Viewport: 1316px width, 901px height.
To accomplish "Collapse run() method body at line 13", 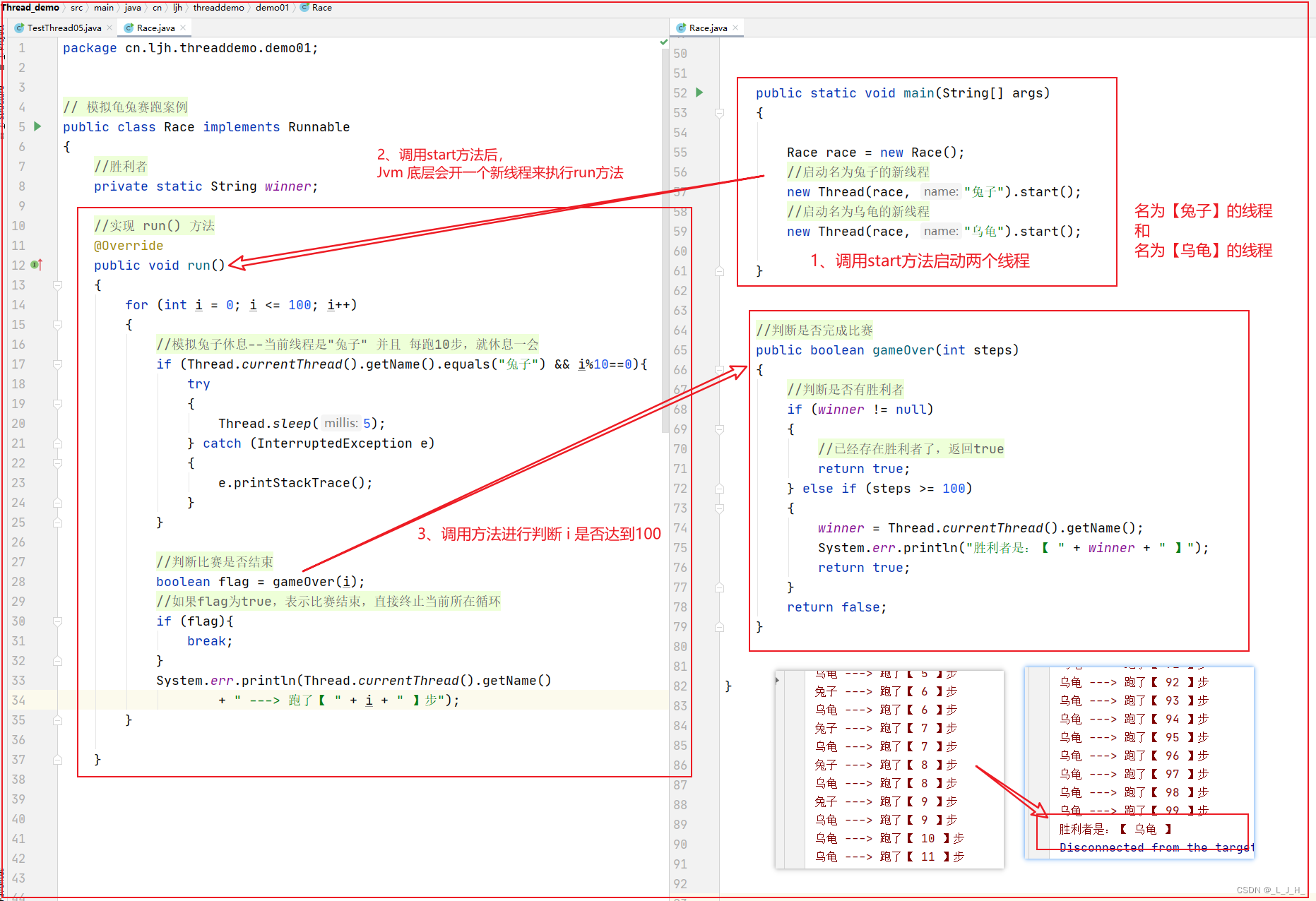I will pos(58,285).
